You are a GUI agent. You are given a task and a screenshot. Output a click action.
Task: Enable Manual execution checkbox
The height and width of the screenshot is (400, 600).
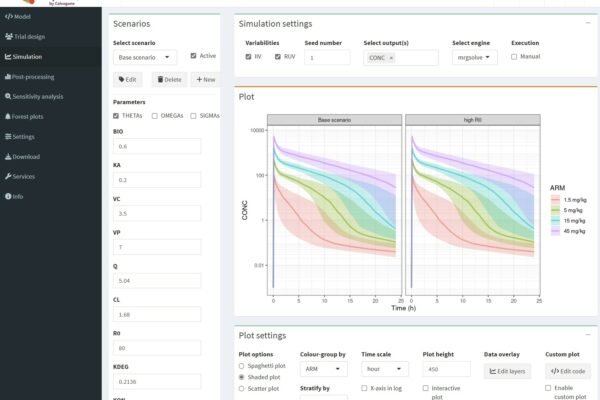515,57
